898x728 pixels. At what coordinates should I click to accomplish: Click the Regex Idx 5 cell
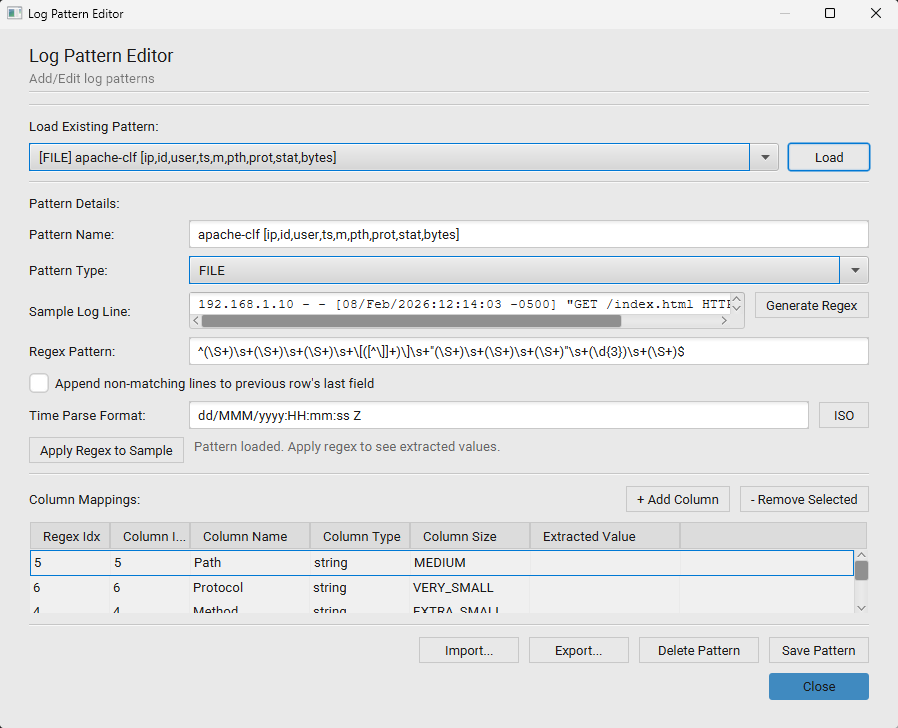coord(70,562)
